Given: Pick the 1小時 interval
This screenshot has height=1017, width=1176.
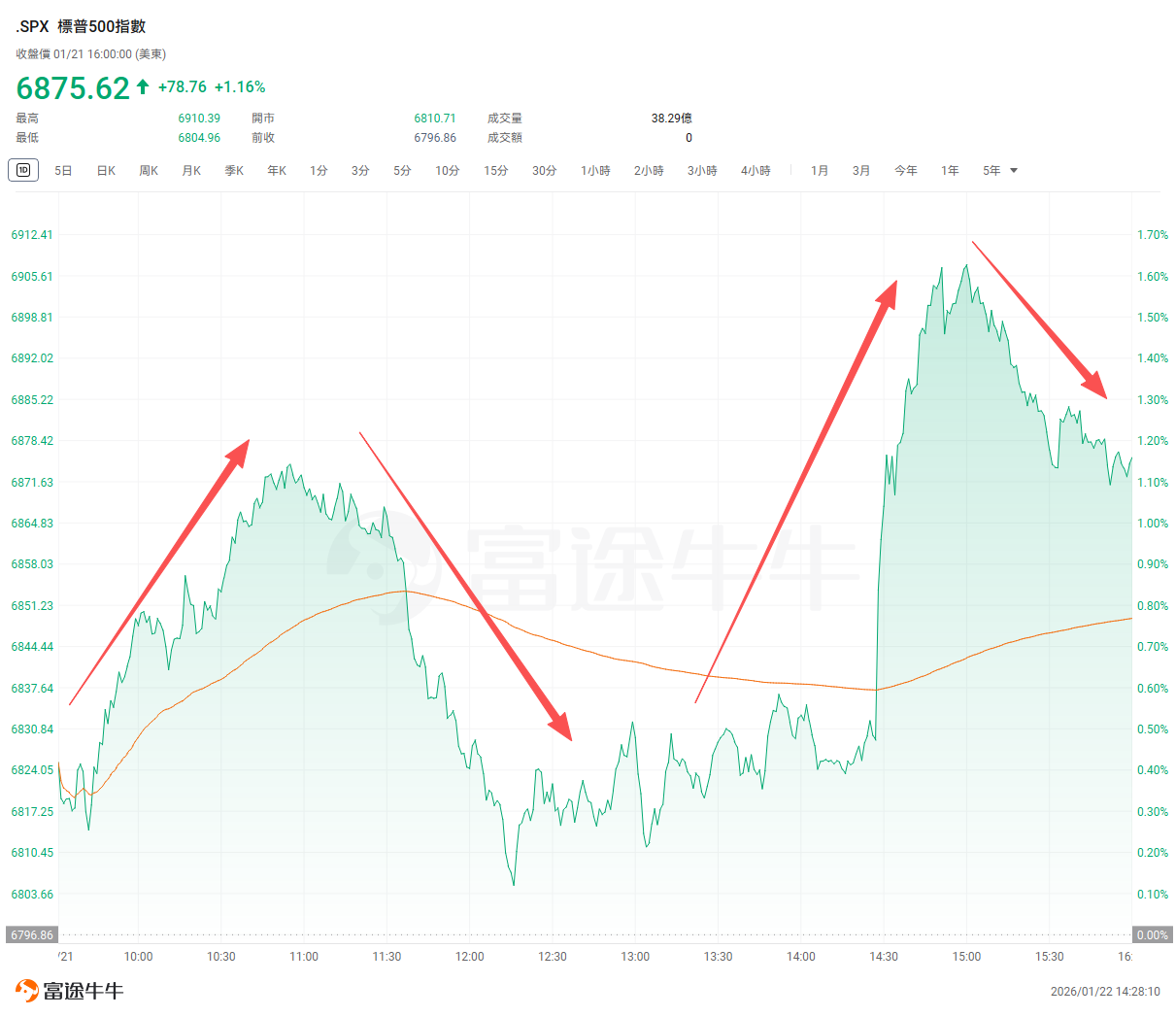Looking at the screenshot, I should [x=595, y=170].
